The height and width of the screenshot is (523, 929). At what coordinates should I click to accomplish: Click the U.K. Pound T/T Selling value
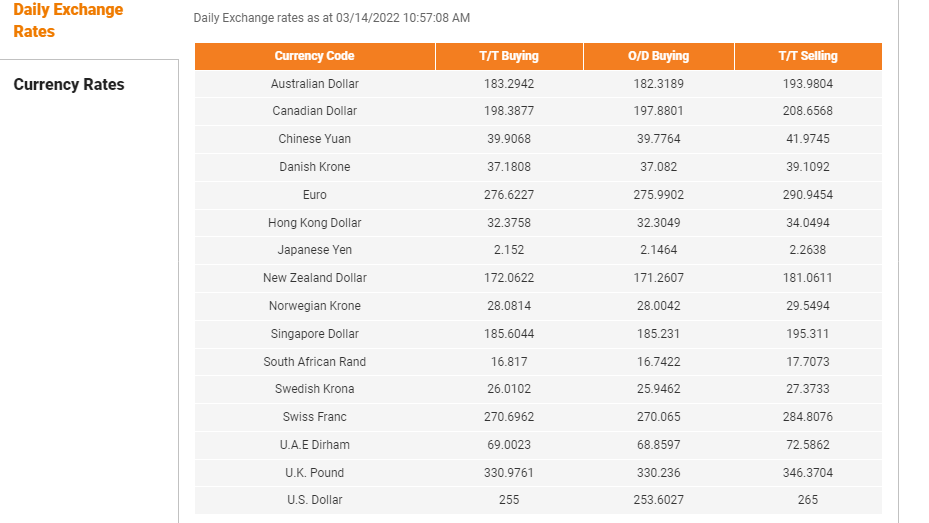coord(808,473)
